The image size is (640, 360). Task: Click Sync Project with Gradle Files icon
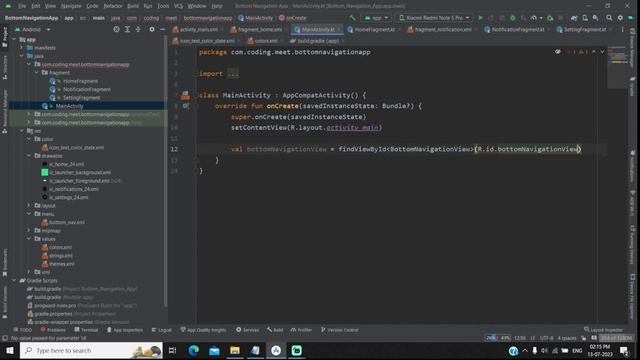click(574, 18)
